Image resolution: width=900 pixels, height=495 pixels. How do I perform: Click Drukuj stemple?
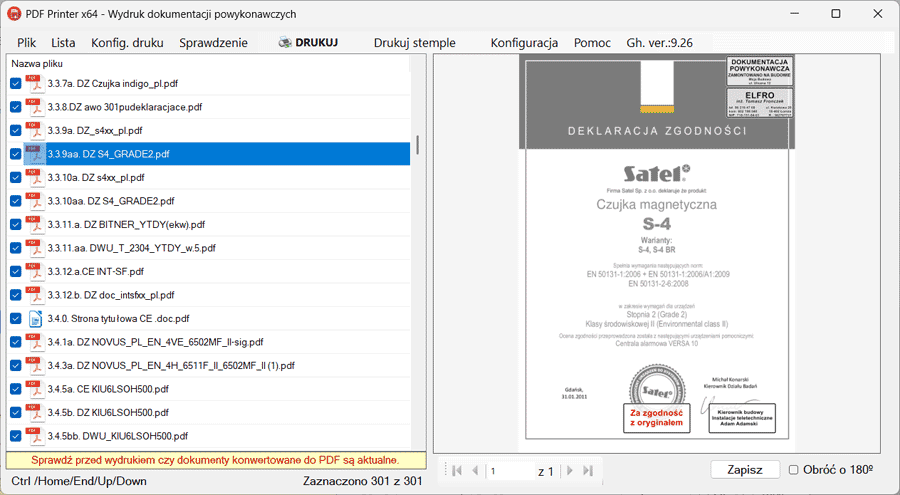click(x=414, y=43)
